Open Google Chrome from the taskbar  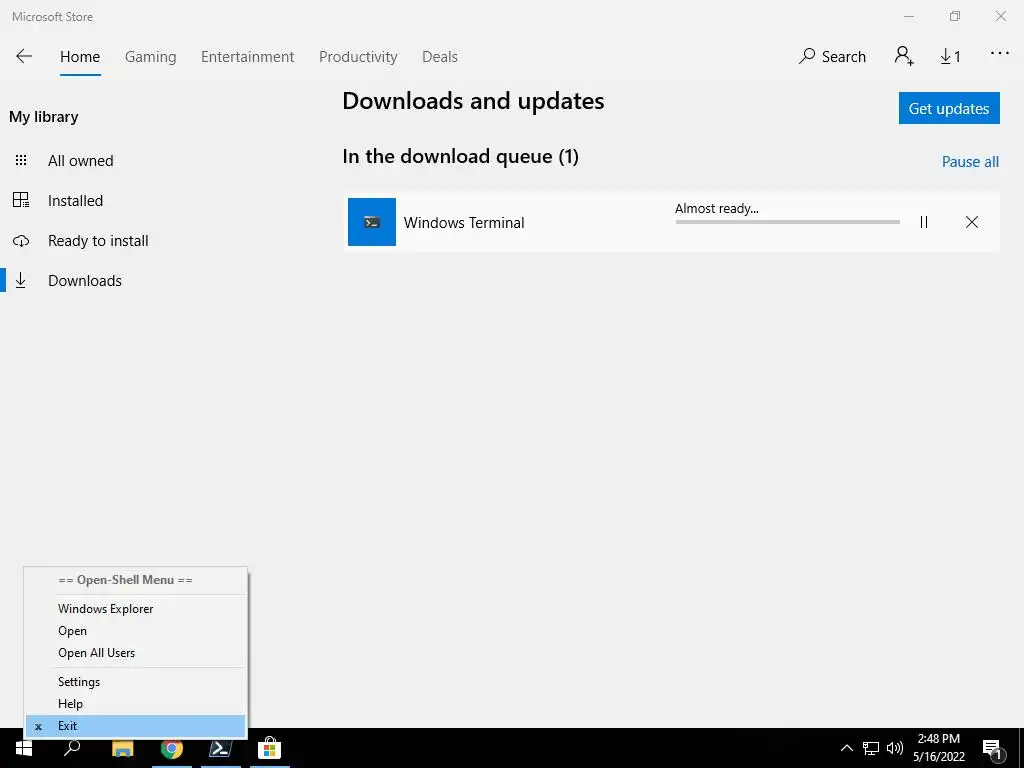point(172,748)
